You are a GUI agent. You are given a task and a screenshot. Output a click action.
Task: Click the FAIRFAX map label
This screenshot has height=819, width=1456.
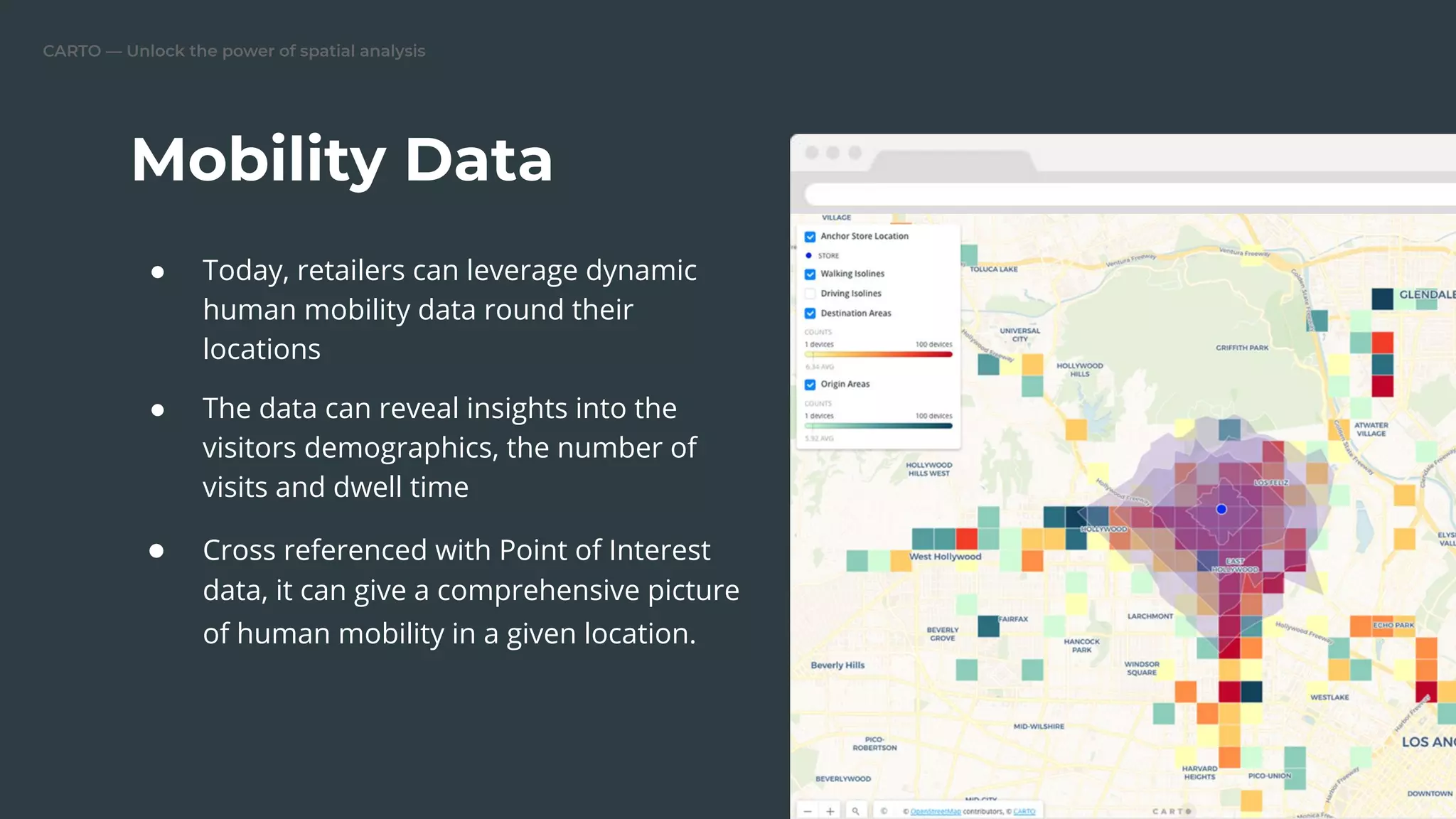tap(1013, 619)
